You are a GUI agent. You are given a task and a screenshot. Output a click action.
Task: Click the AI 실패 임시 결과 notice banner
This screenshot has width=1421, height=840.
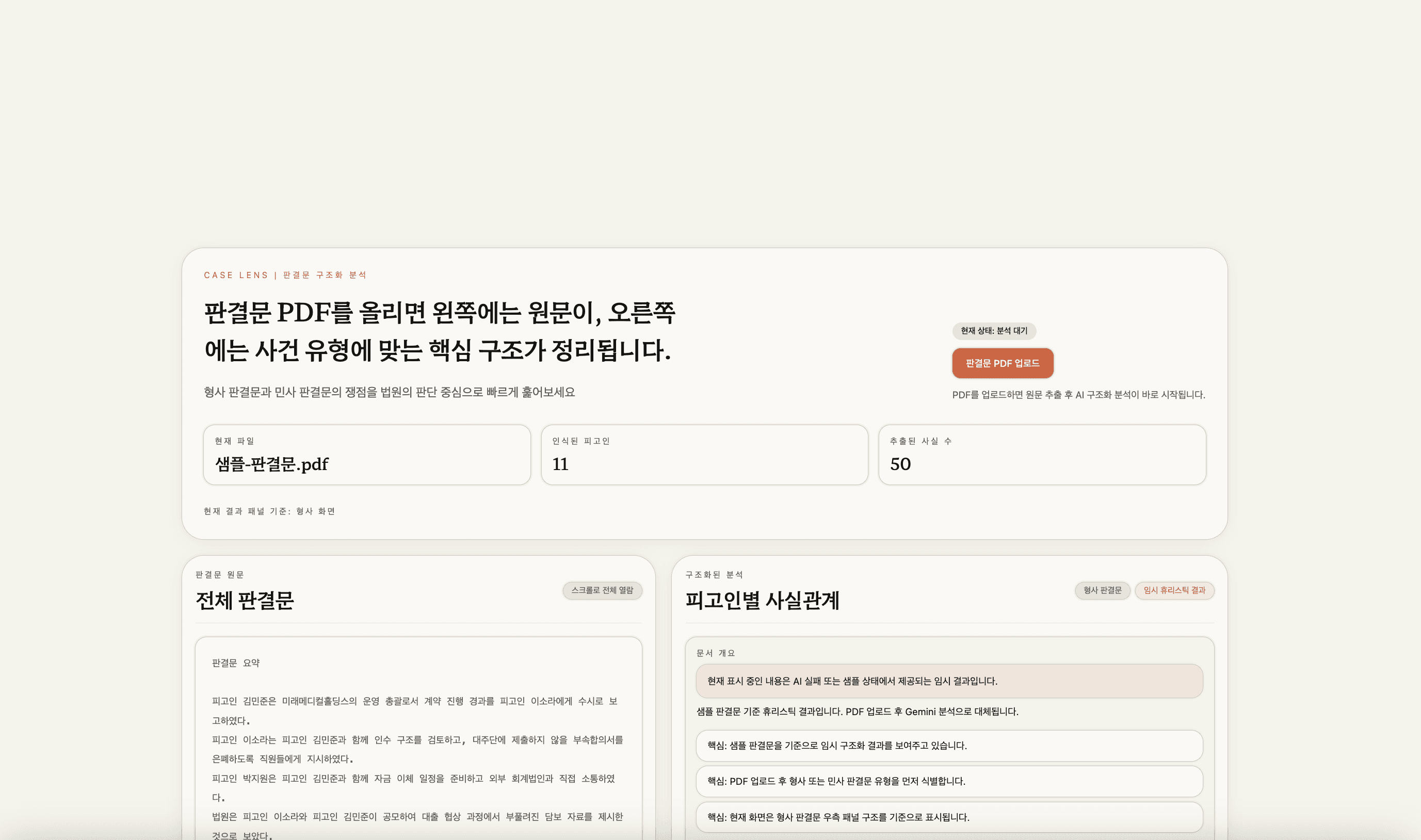click(x=949, y=681)
